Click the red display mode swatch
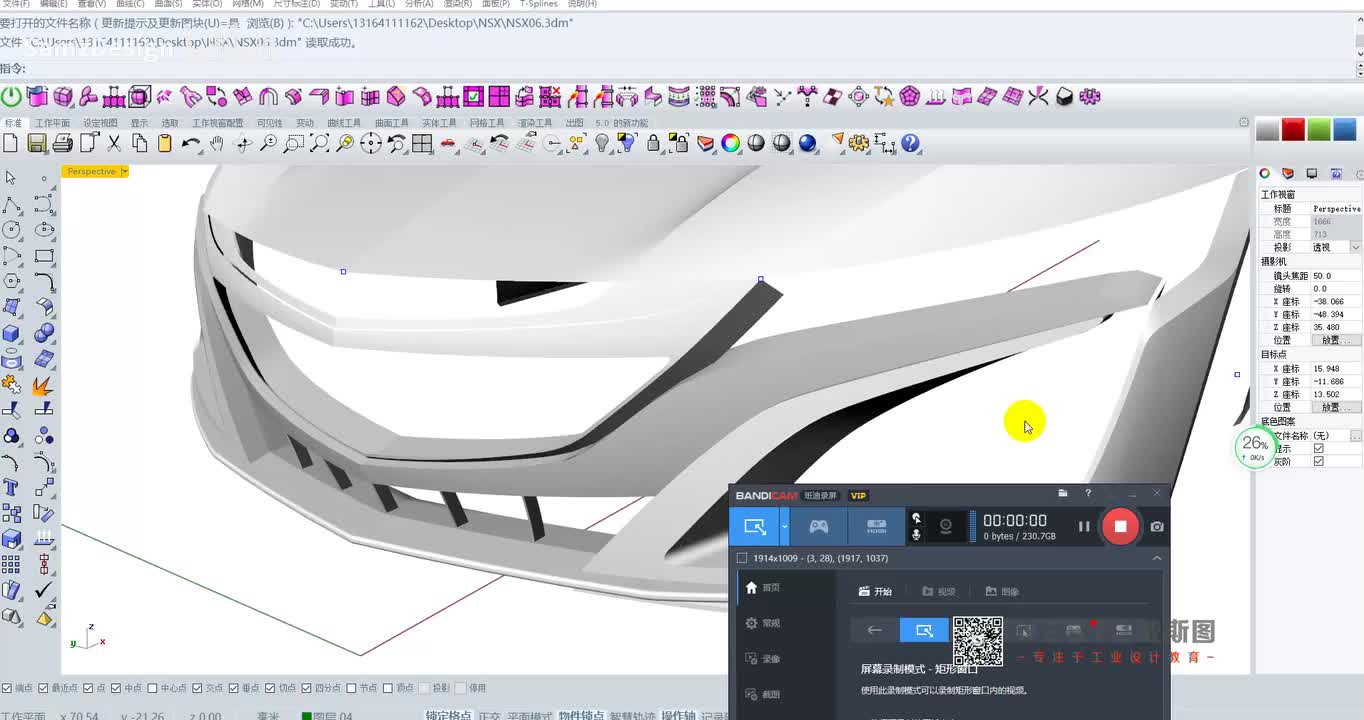 click(1293, 130)
